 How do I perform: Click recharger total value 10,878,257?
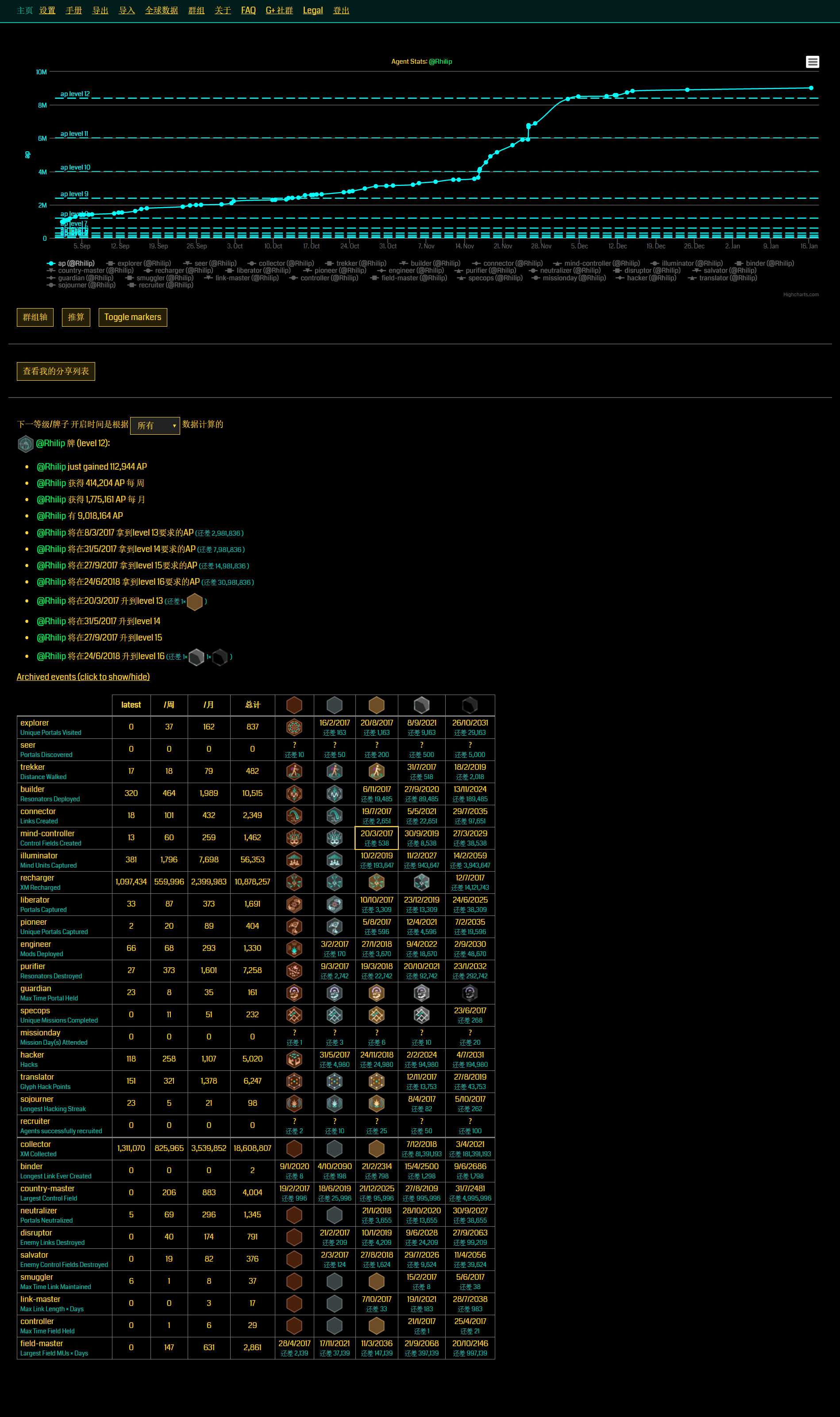[252, 882]
